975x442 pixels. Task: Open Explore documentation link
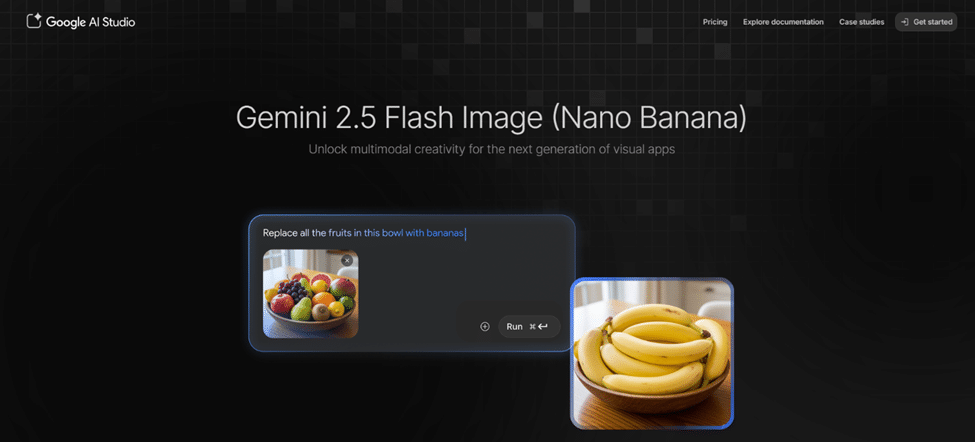click(783, 22)
